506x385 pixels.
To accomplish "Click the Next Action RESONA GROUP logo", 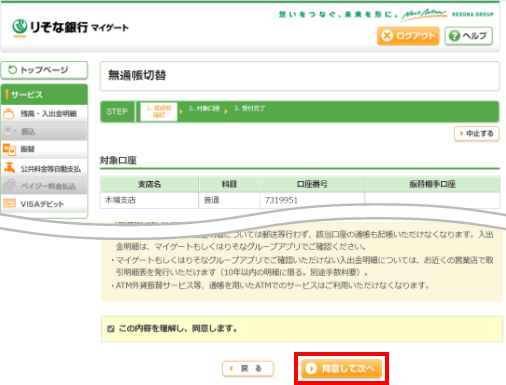I will click(x=447, y=14).
